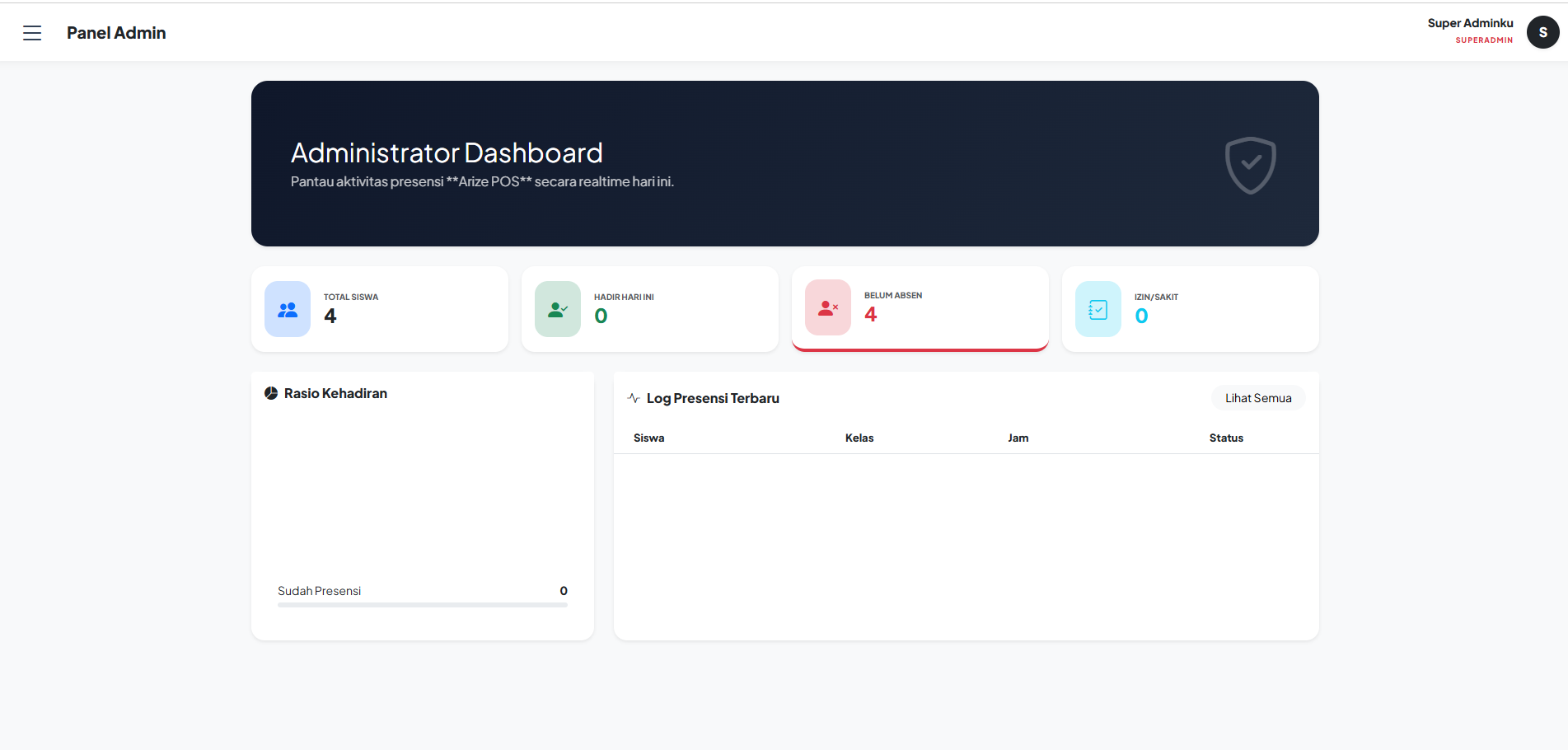Click the activity icon beside Log Presensi Terbaru
Screen dimensions: 1568x750
click(633, 397)
